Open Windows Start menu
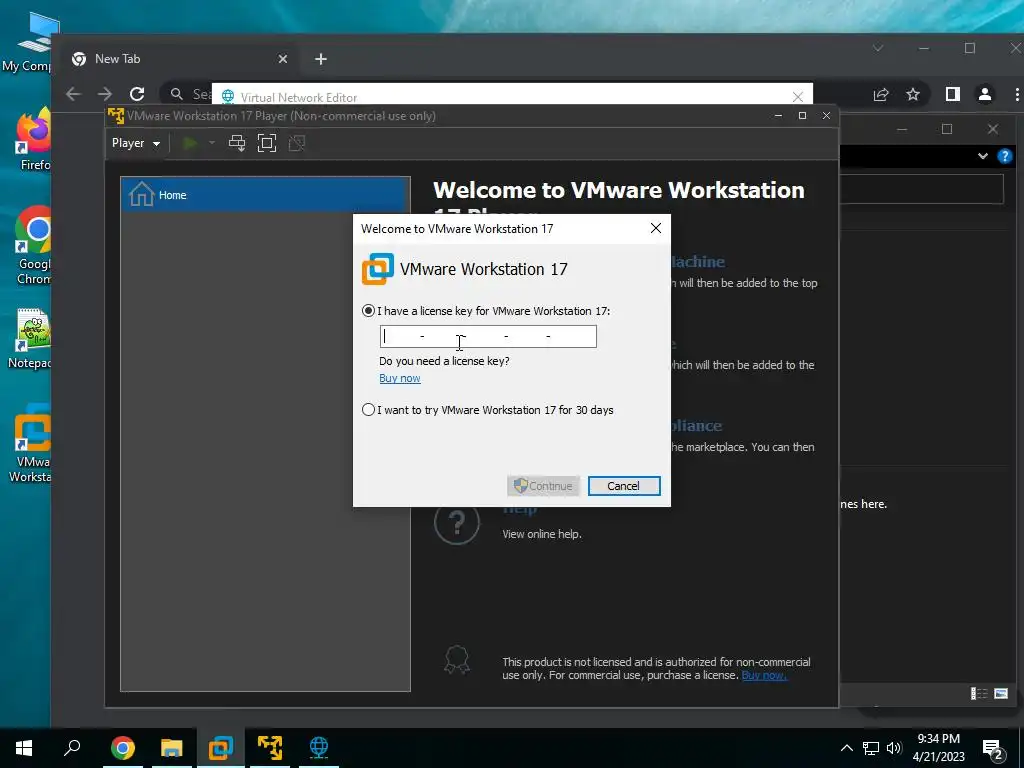 (24, 748)
